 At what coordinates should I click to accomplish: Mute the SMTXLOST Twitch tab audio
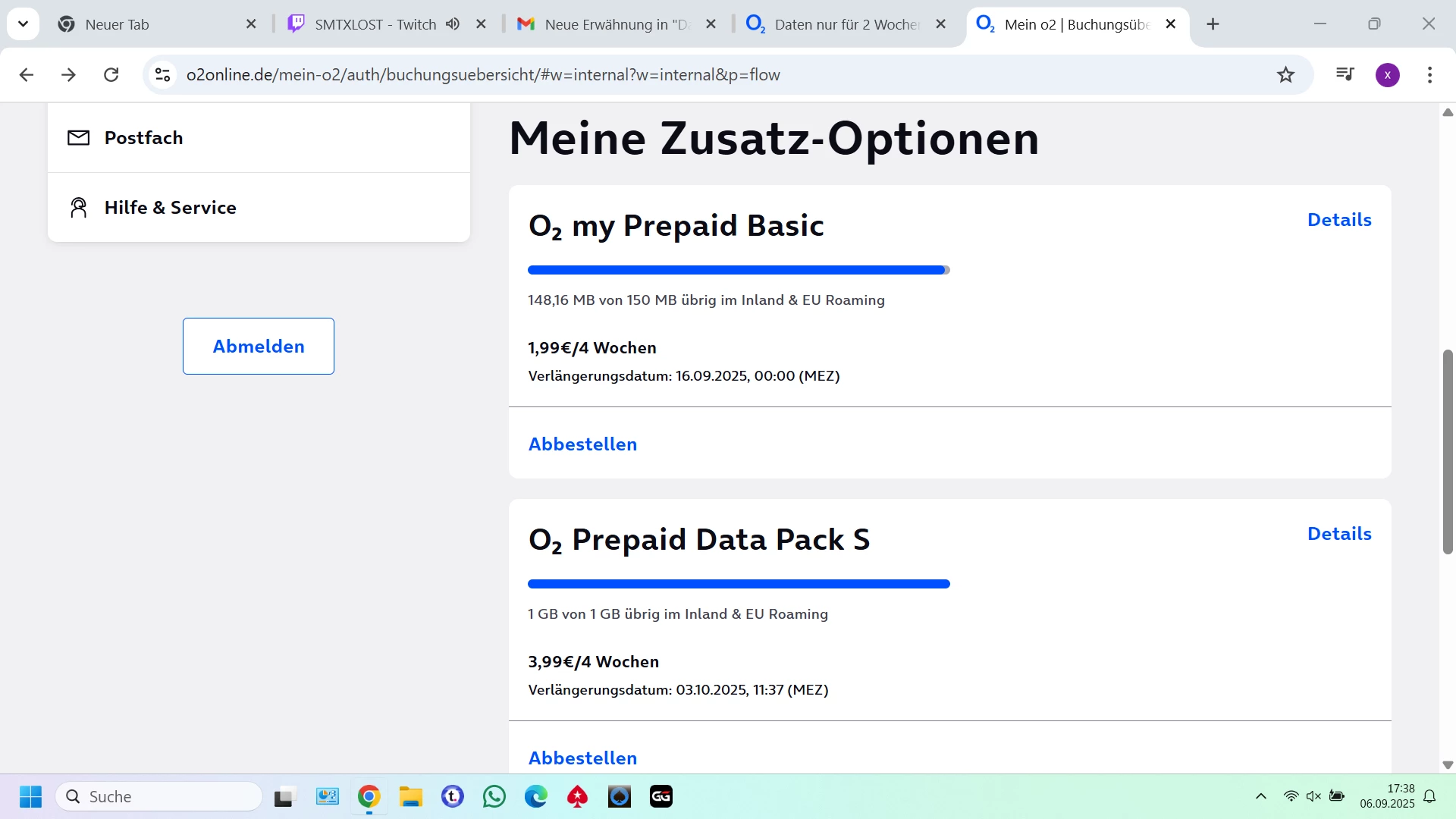(x=453, y=24)
